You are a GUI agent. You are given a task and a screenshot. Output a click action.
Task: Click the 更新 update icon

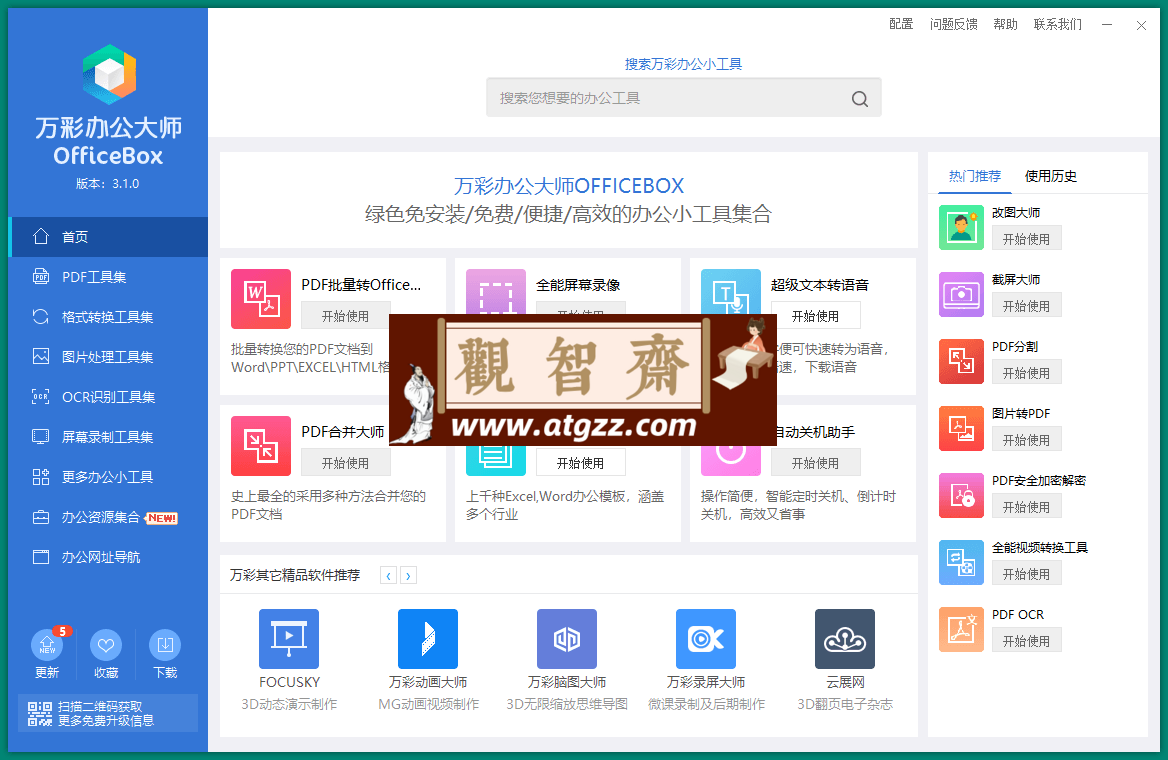pyautogui.click(x=47, y=645)
